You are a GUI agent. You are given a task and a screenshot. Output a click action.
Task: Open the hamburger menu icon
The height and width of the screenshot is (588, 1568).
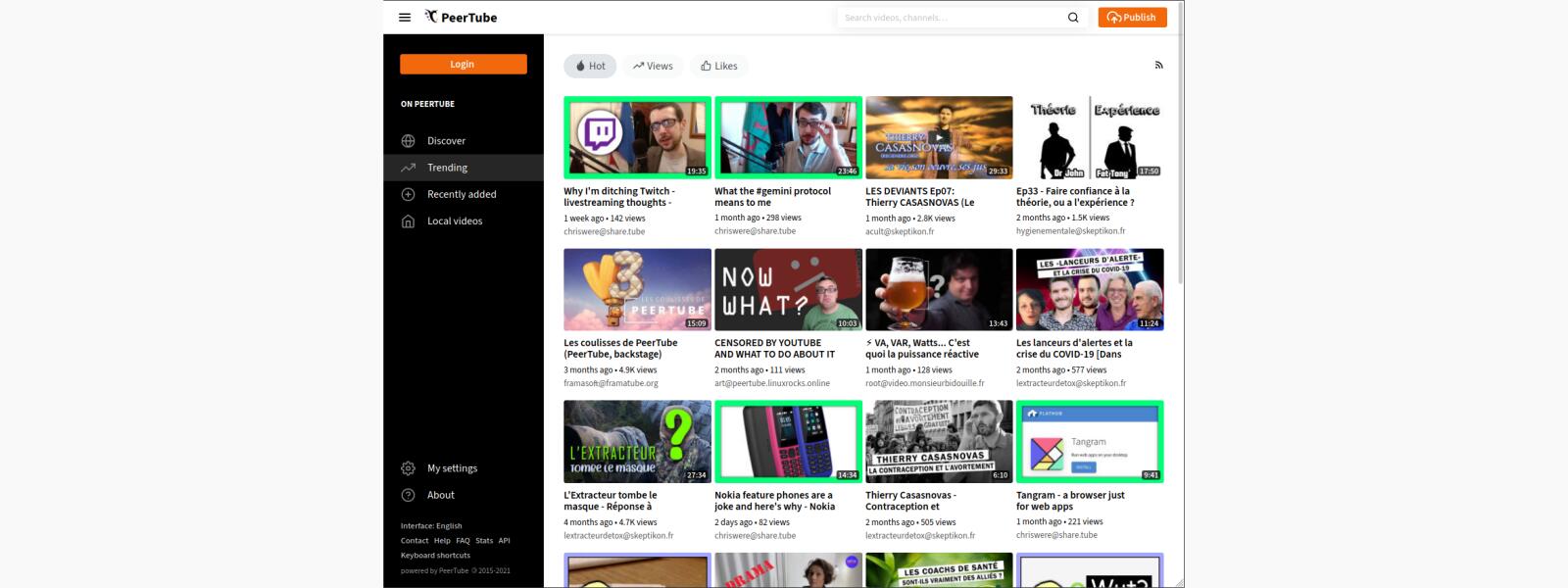click(x=405, y=18)
